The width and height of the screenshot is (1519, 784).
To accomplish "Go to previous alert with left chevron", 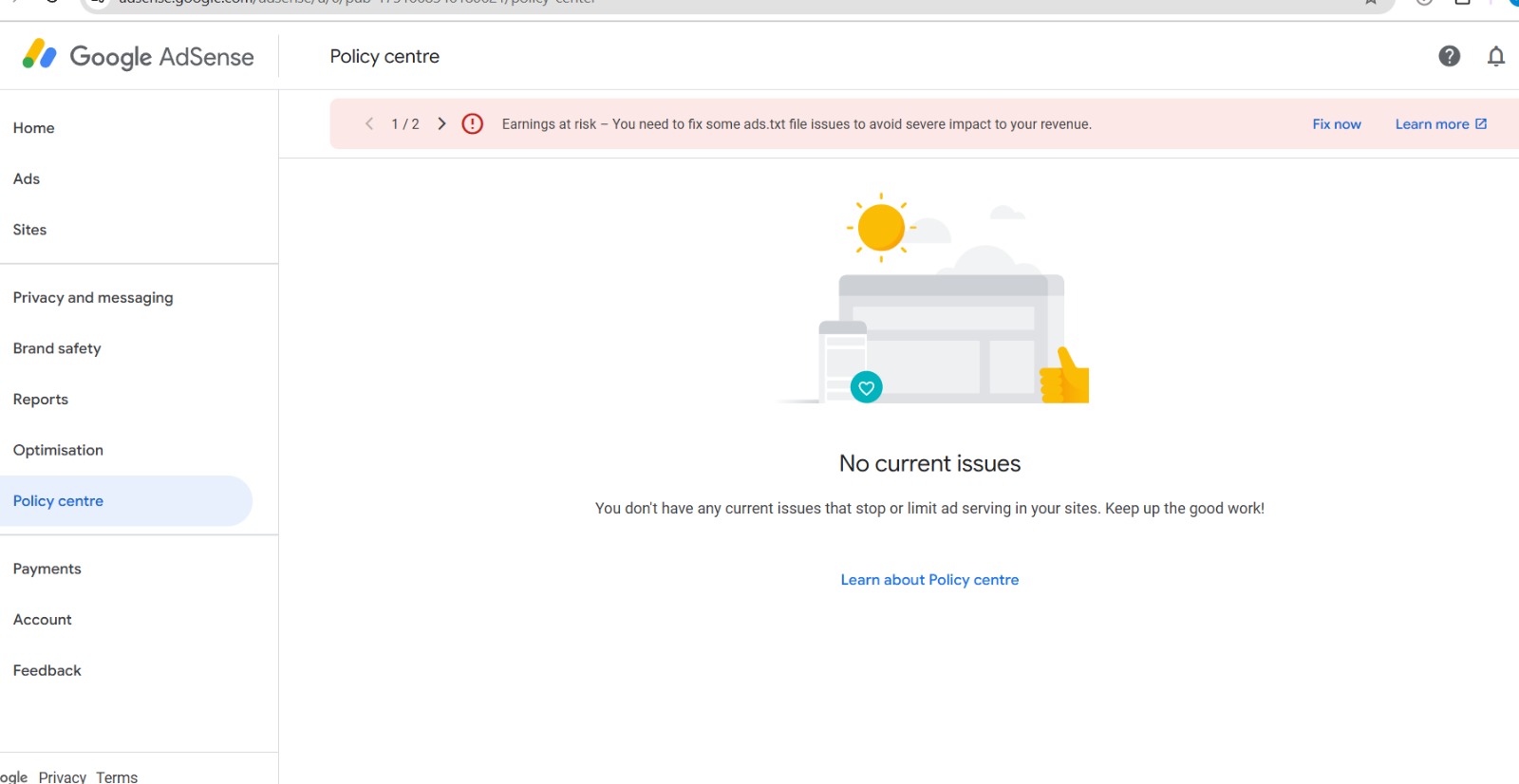I will tap(369, 124).
